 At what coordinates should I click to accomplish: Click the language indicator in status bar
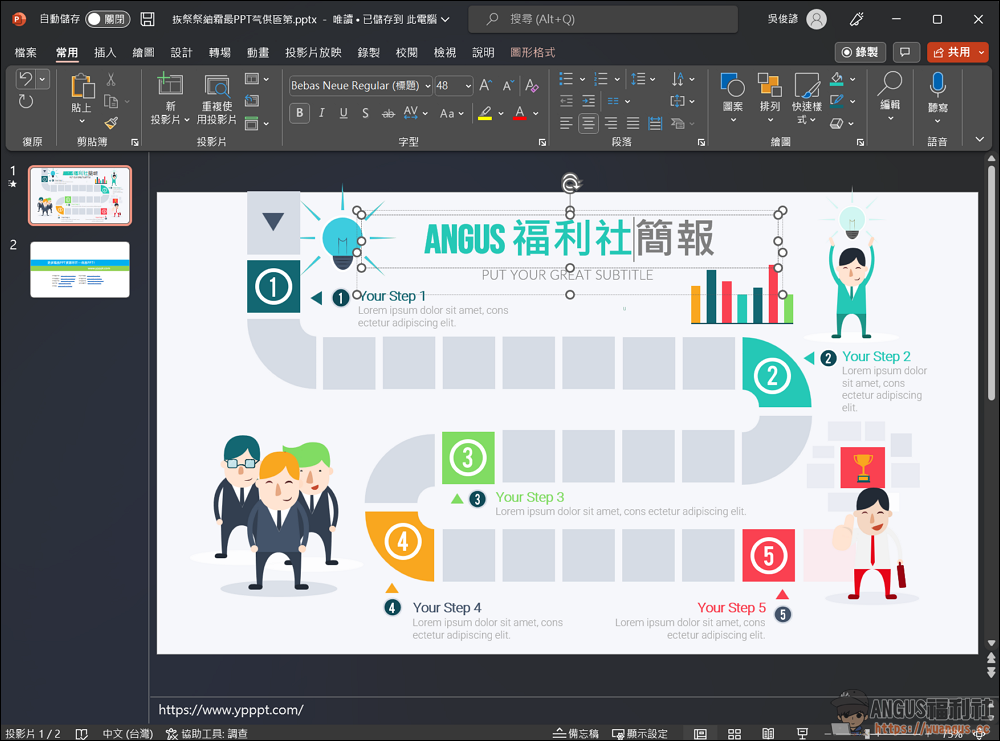tap(128, 733)
